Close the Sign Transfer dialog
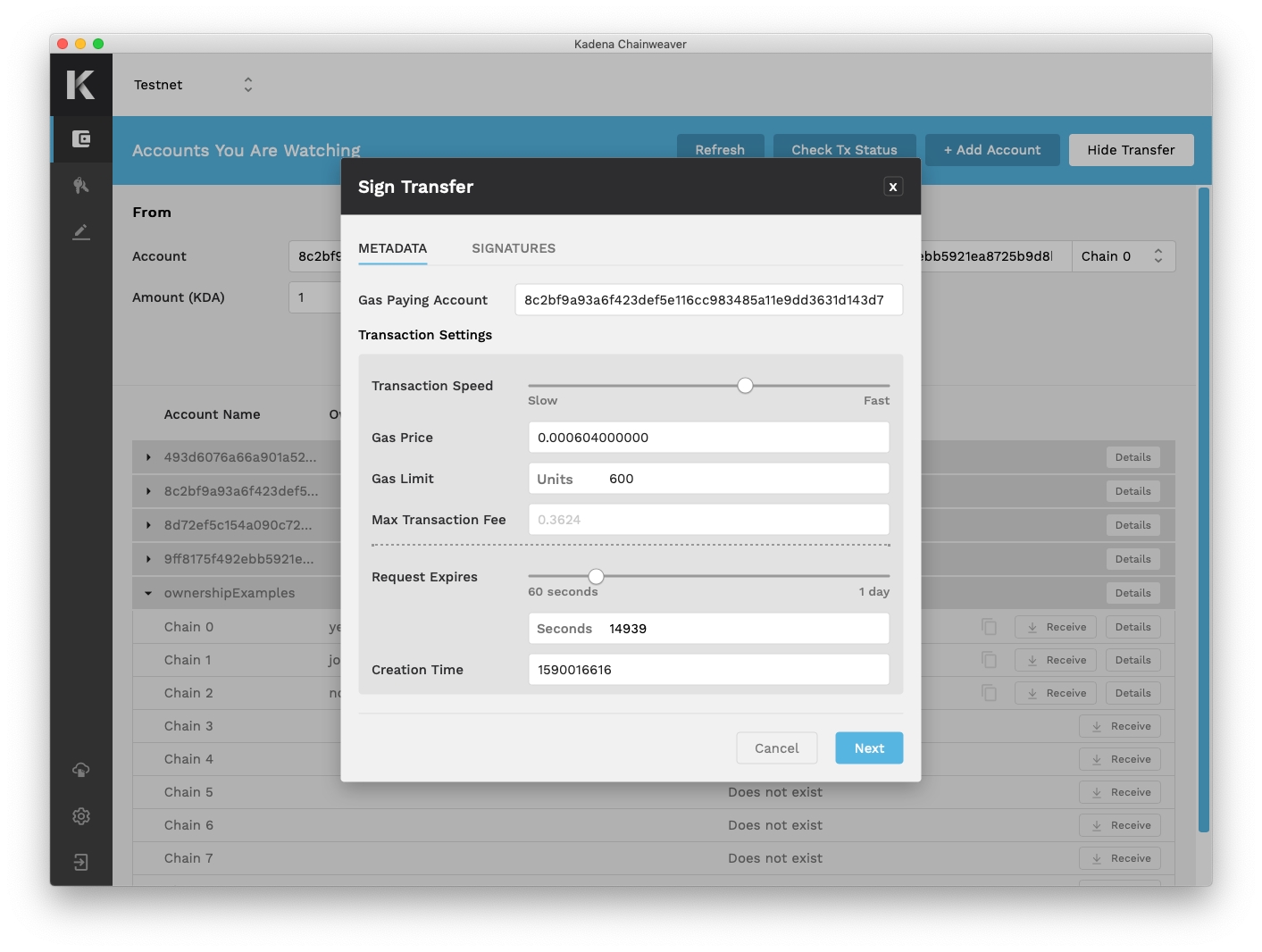Image resolution: width=1262 pixels, height=952 pixels. coord(892,187)
